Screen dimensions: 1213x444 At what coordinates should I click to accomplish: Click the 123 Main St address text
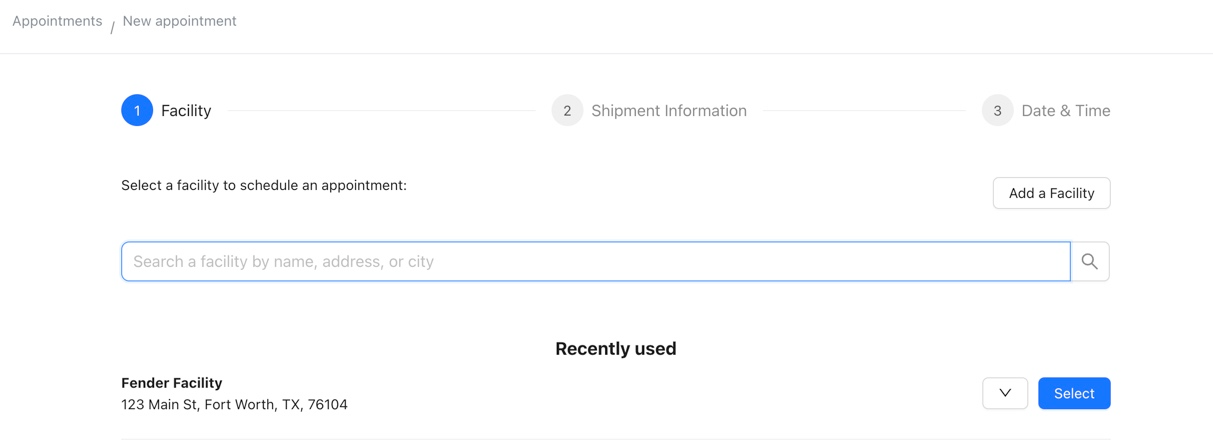coord(234,405)
